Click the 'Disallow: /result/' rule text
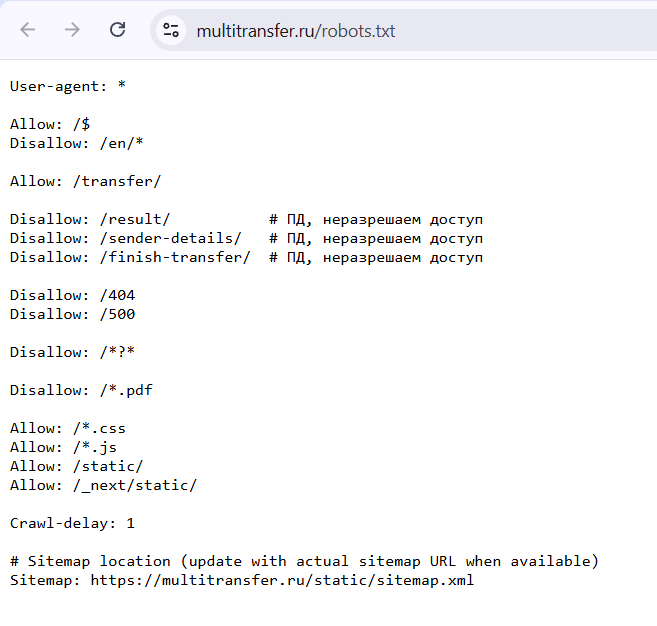 (90, 220)
